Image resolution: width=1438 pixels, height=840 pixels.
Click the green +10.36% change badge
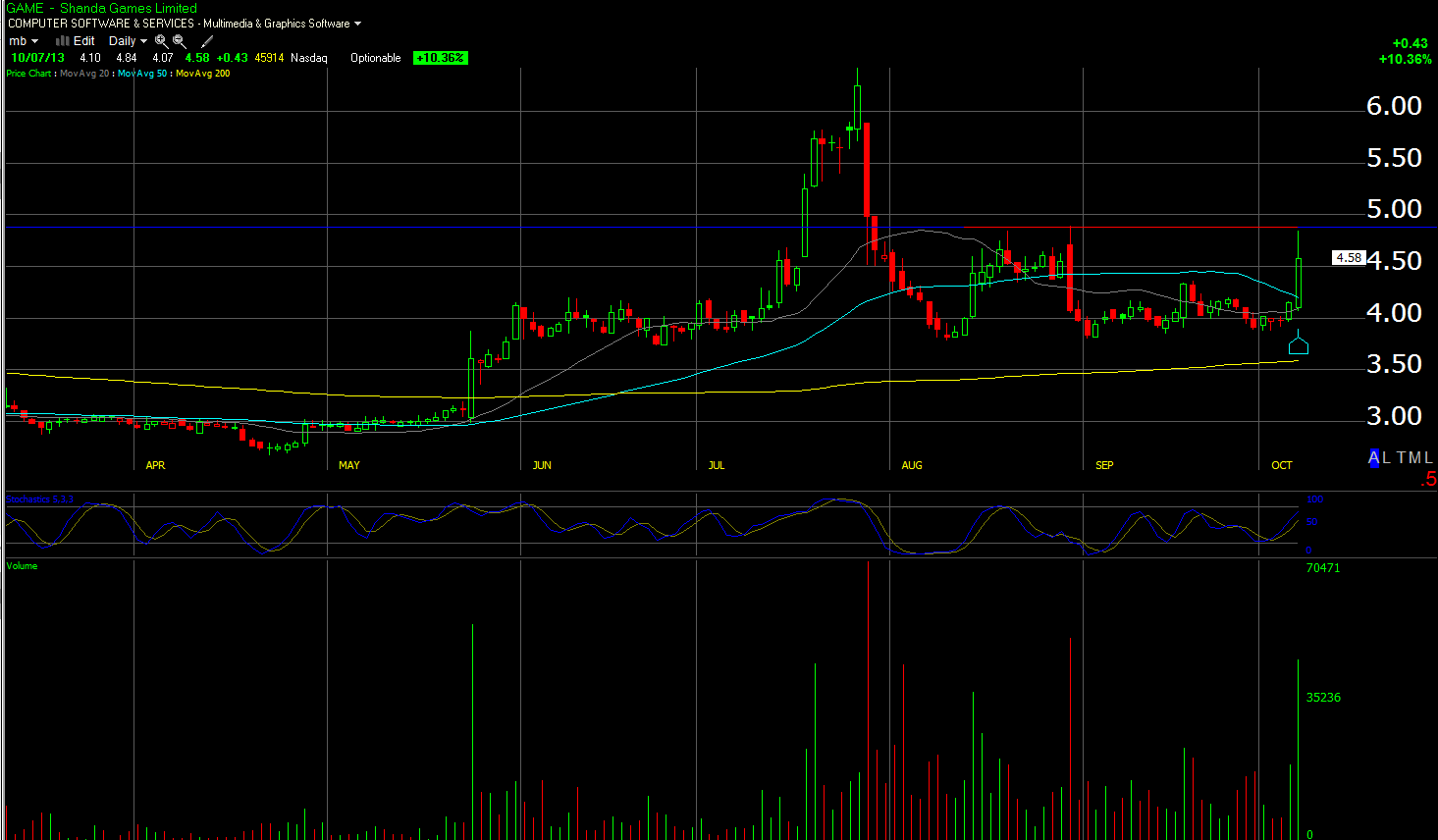tap(440, 58)
